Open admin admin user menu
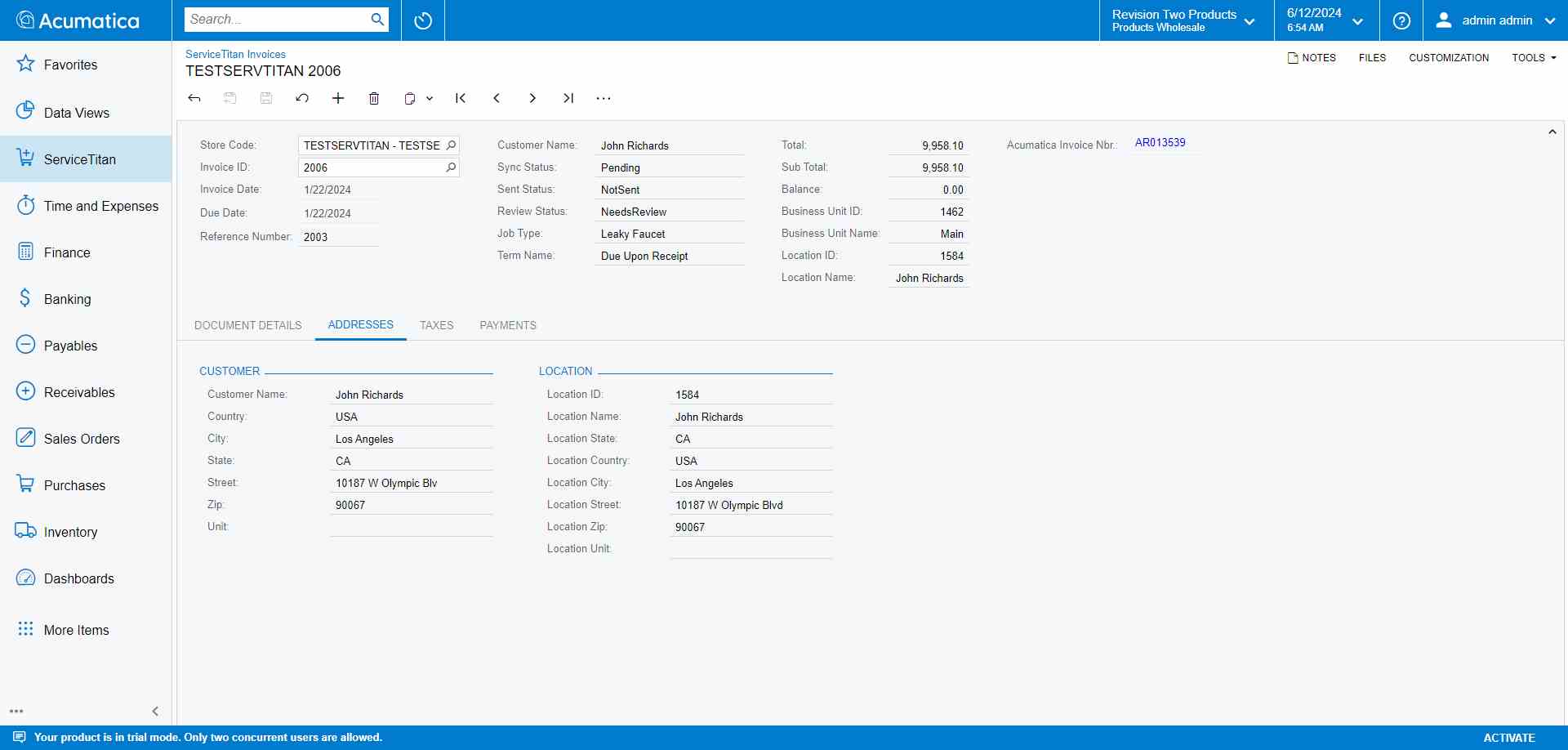This screenshot has height=750, width=1568. point(1496,20)
